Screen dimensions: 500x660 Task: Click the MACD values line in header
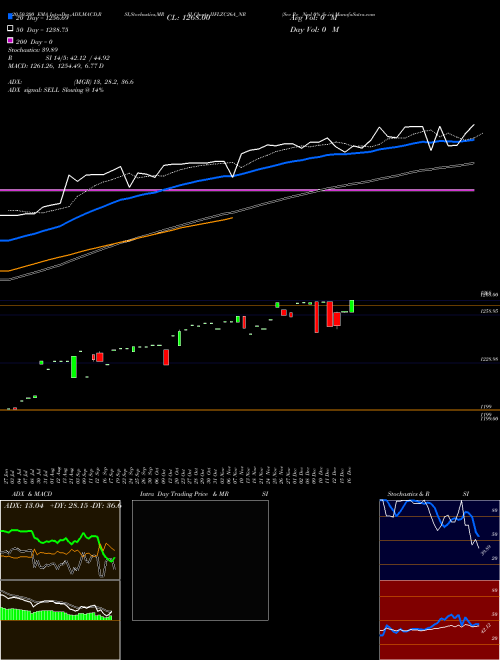click(56, 66)
